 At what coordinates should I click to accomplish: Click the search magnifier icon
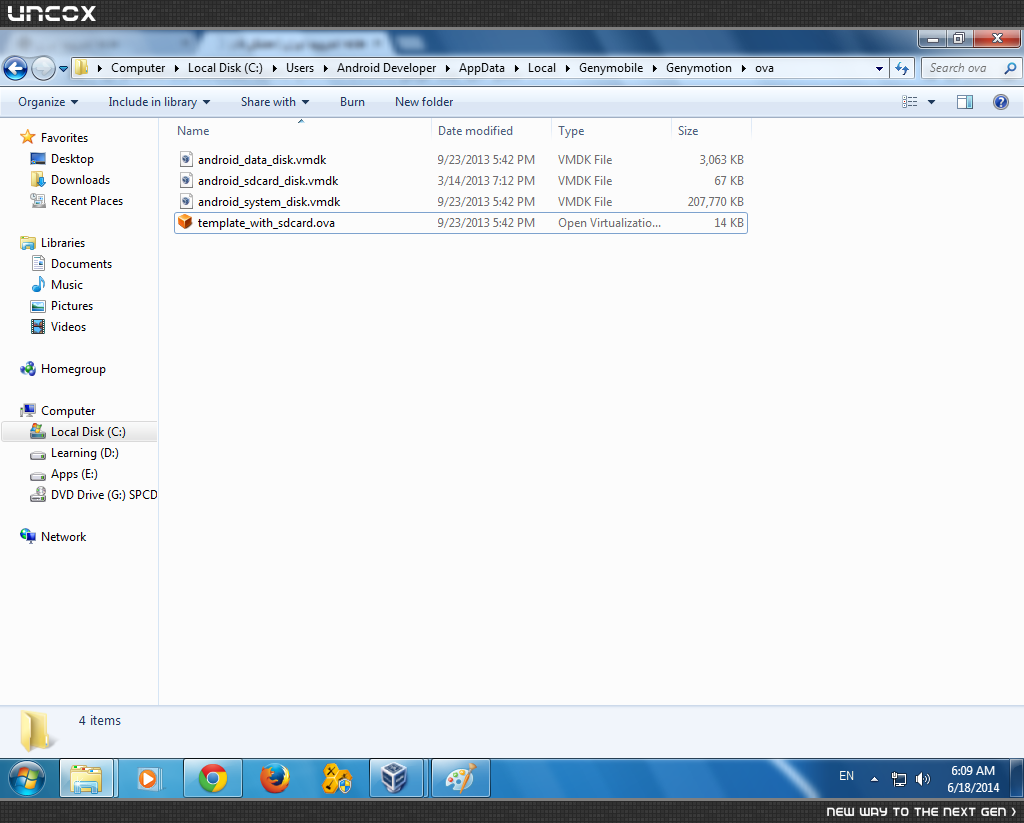tap(1010, 68)
